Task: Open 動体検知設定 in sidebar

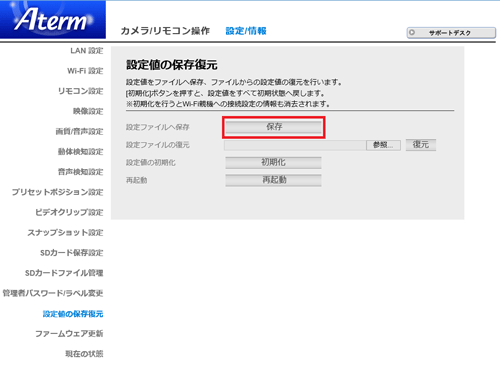Action: tap(80, 152)
